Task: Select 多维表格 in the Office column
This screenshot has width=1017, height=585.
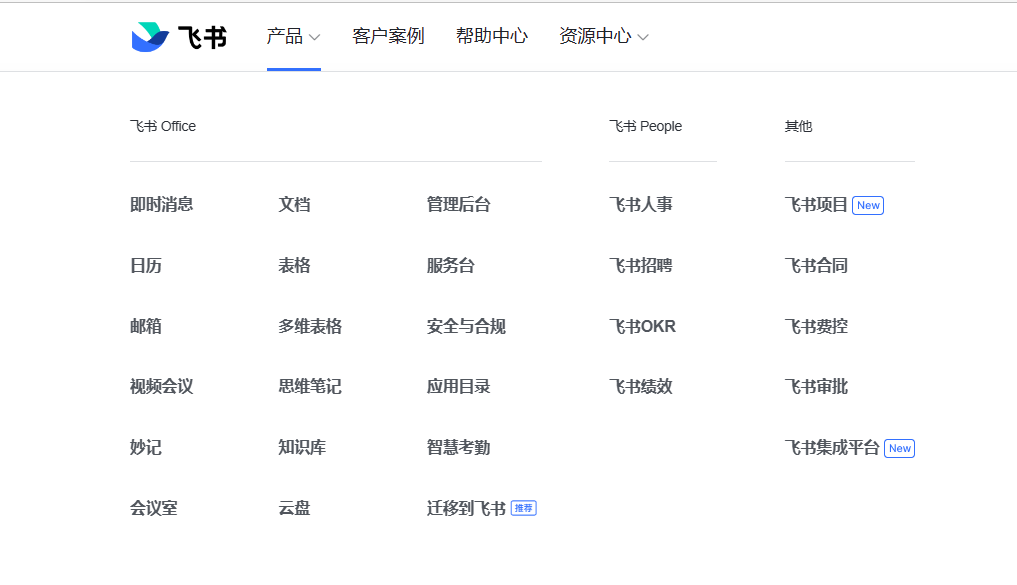Action: 310,326
